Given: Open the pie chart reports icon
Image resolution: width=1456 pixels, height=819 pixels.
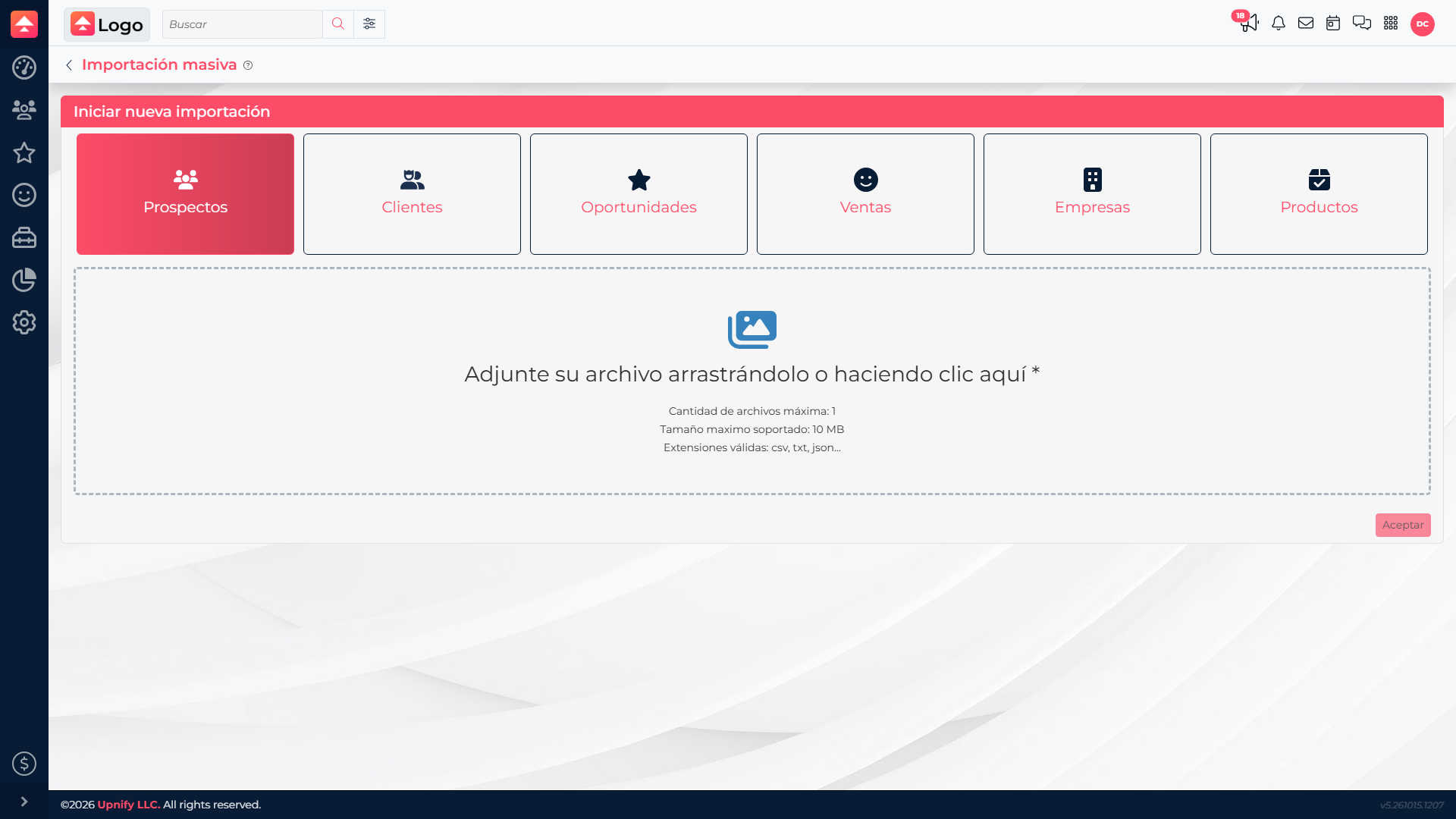Looking at the screenshot, I should pos(24,280).
